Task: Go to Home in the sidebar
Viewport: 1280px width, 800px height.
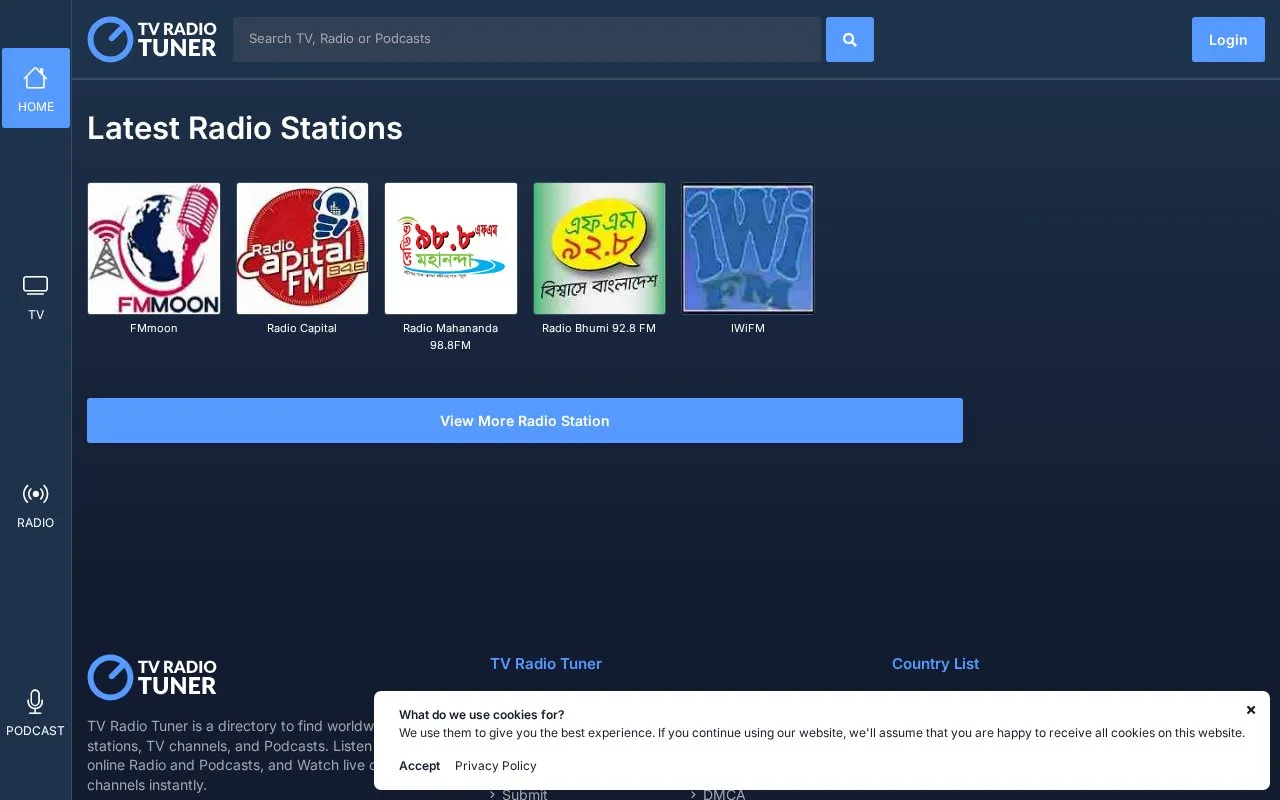Action: coord(36,88)
